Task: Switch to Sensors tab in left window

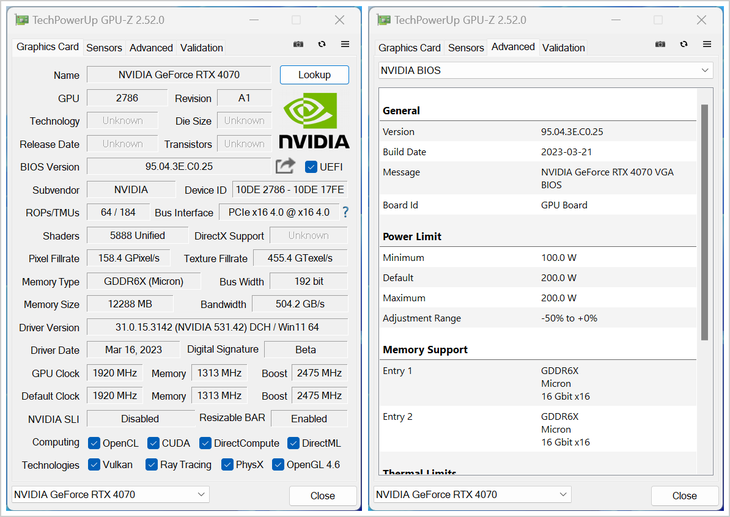Action: [x=104, y=48]
